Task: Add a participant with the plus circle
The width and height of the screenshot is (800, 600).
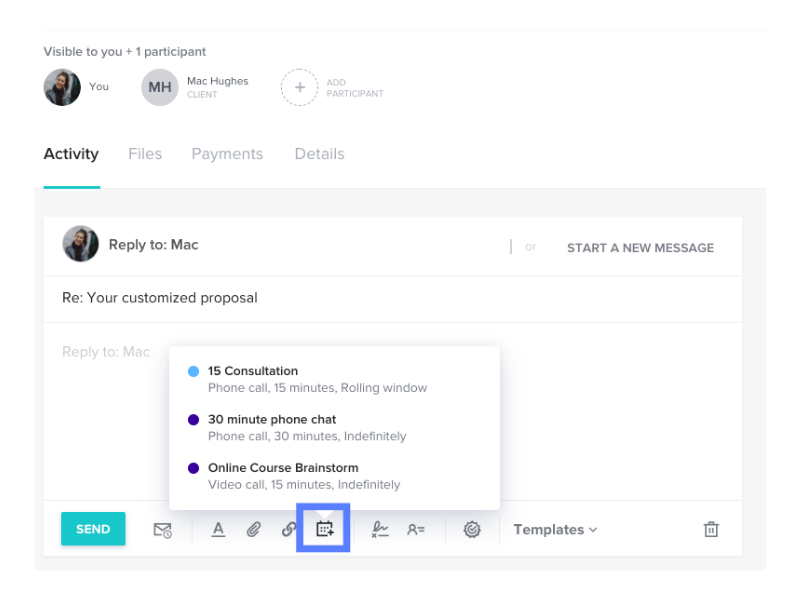Action: coord(299,87)
